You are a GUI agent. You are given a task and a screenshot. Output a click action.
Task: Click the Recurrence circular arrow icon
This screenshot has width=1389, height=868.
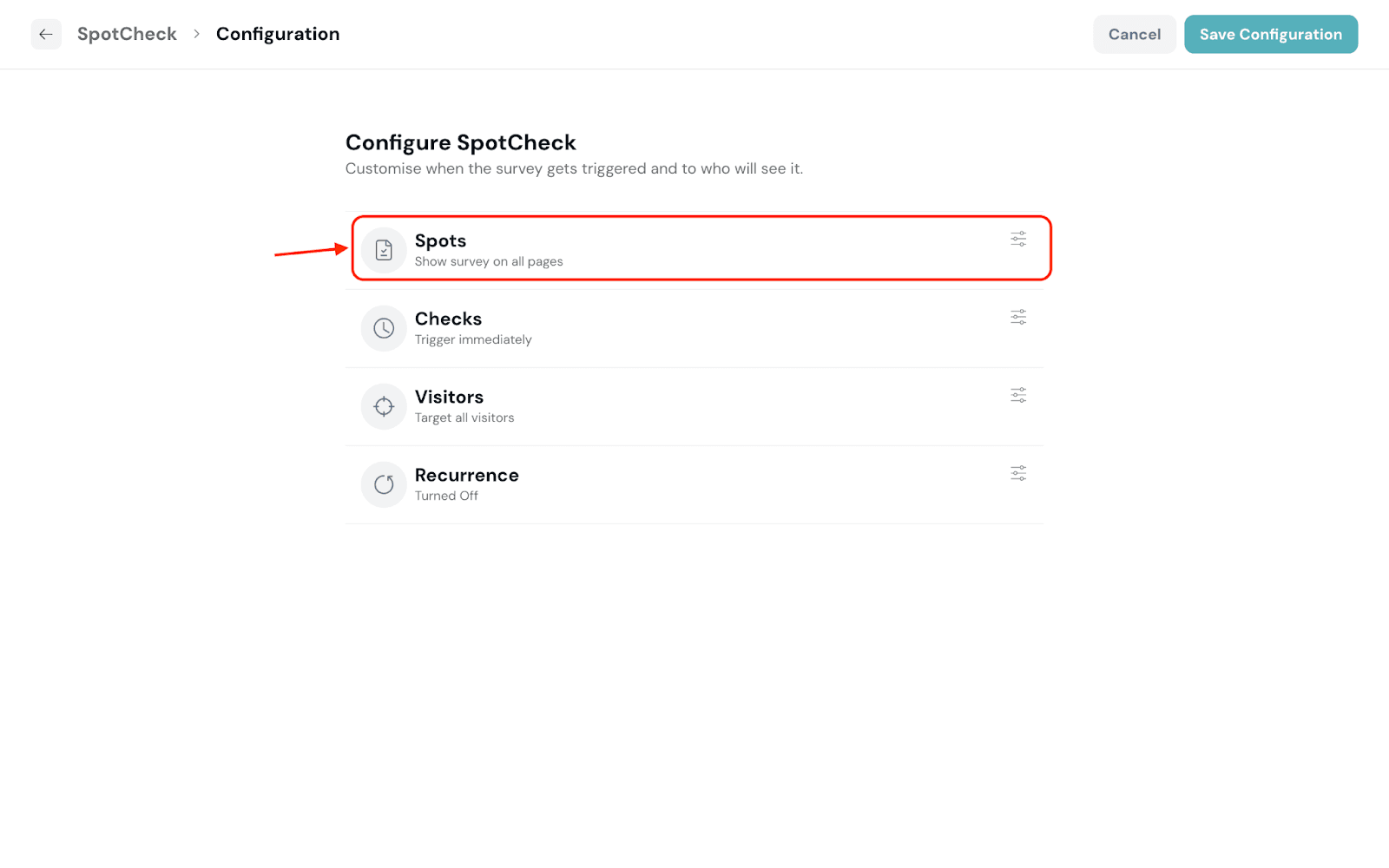[x=384, y=484]
